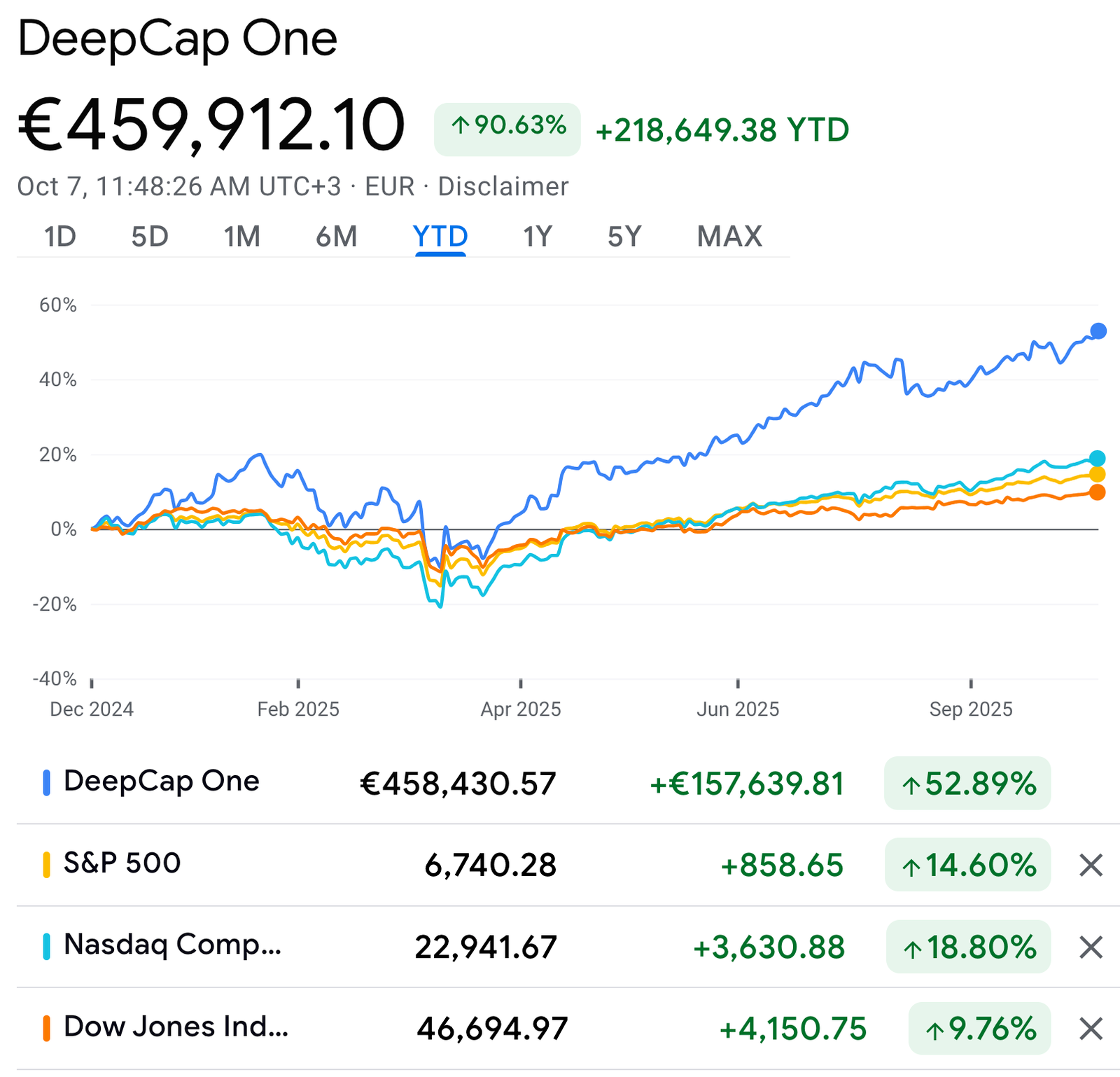The width and height of the screenshot is (1120, 1077).
Task: Open the Disclaimer link
Action: tap(501, 186)
